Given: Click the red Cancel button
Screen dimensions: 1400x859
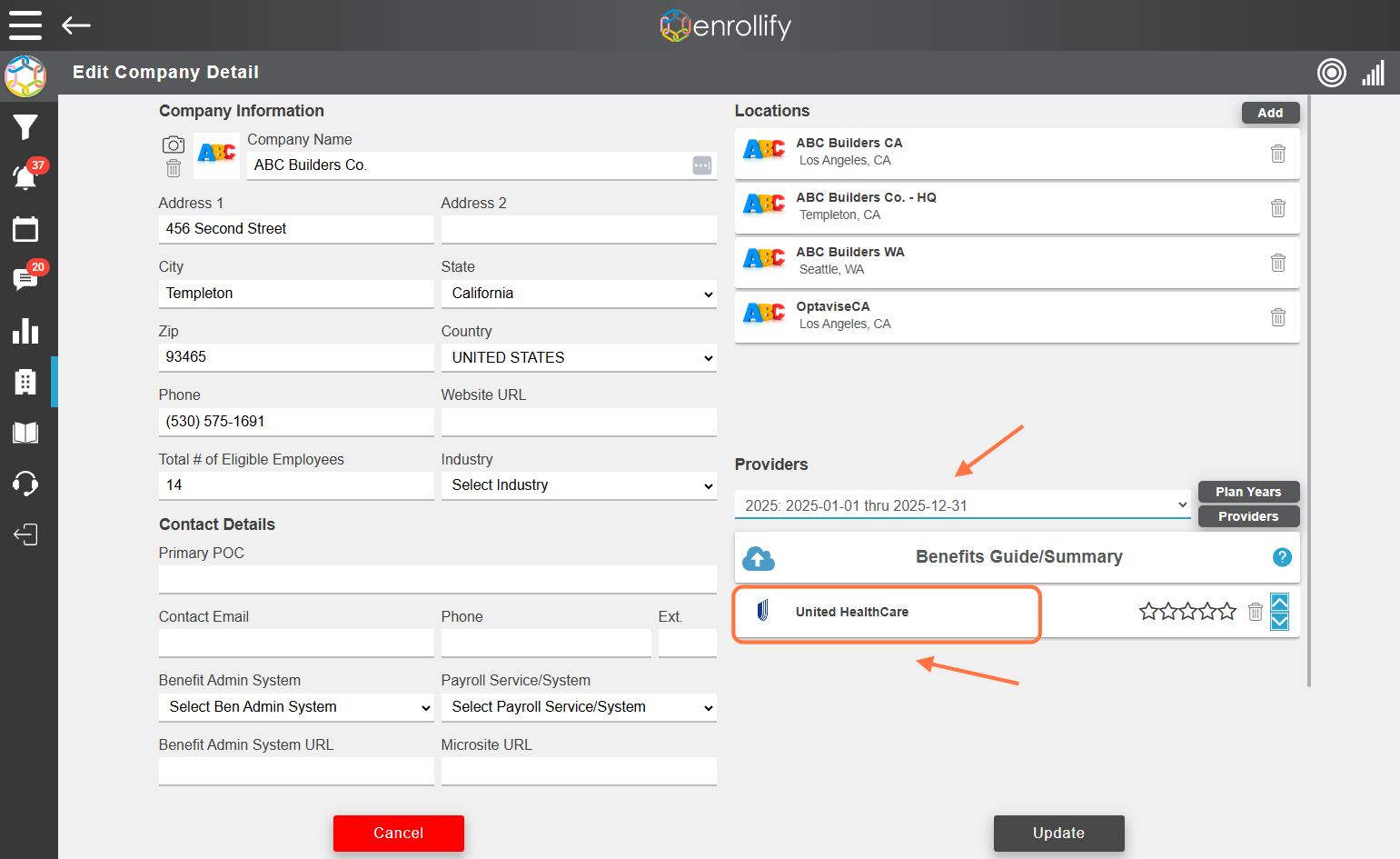Looking at the screenshot, I should (x=399, y=834).
